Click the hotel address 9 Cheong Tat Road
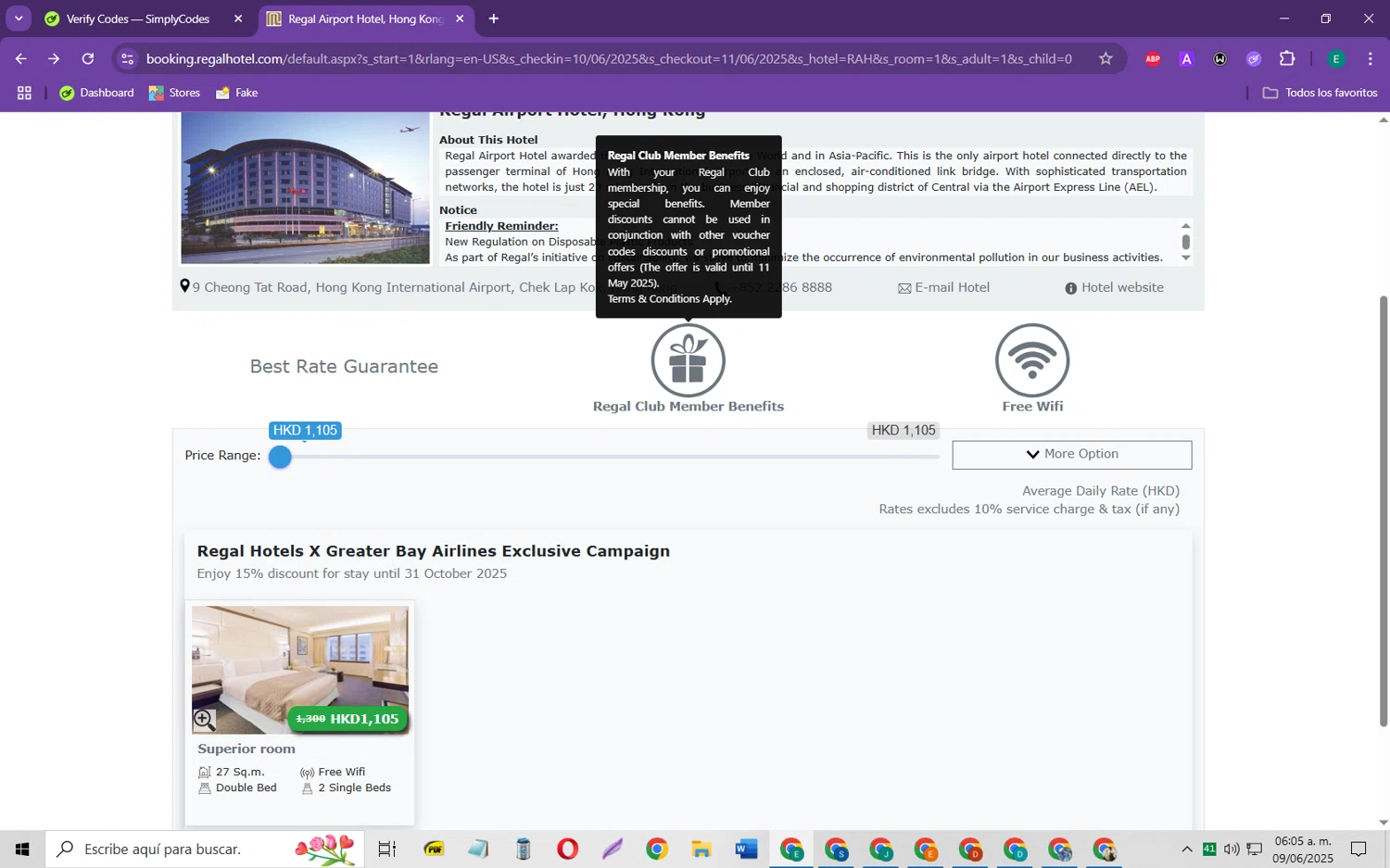The width and height of the screenshot is (1390, 868). pos(394,287)
